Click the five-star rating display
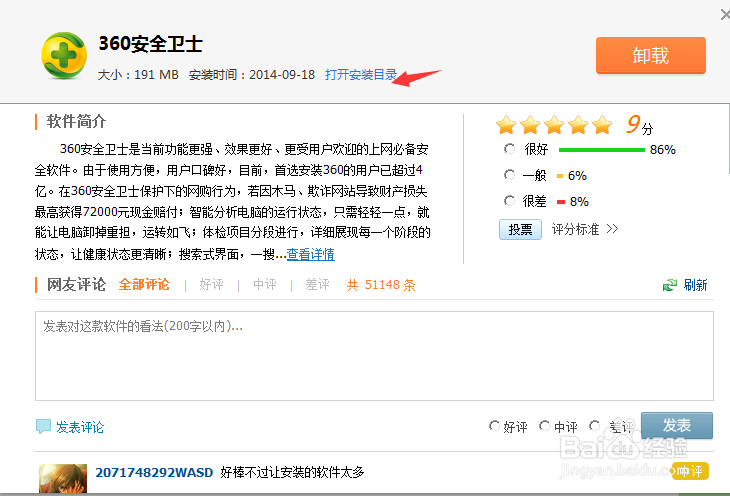This screenshot has height=496, width=730. (x=554, y=125)
